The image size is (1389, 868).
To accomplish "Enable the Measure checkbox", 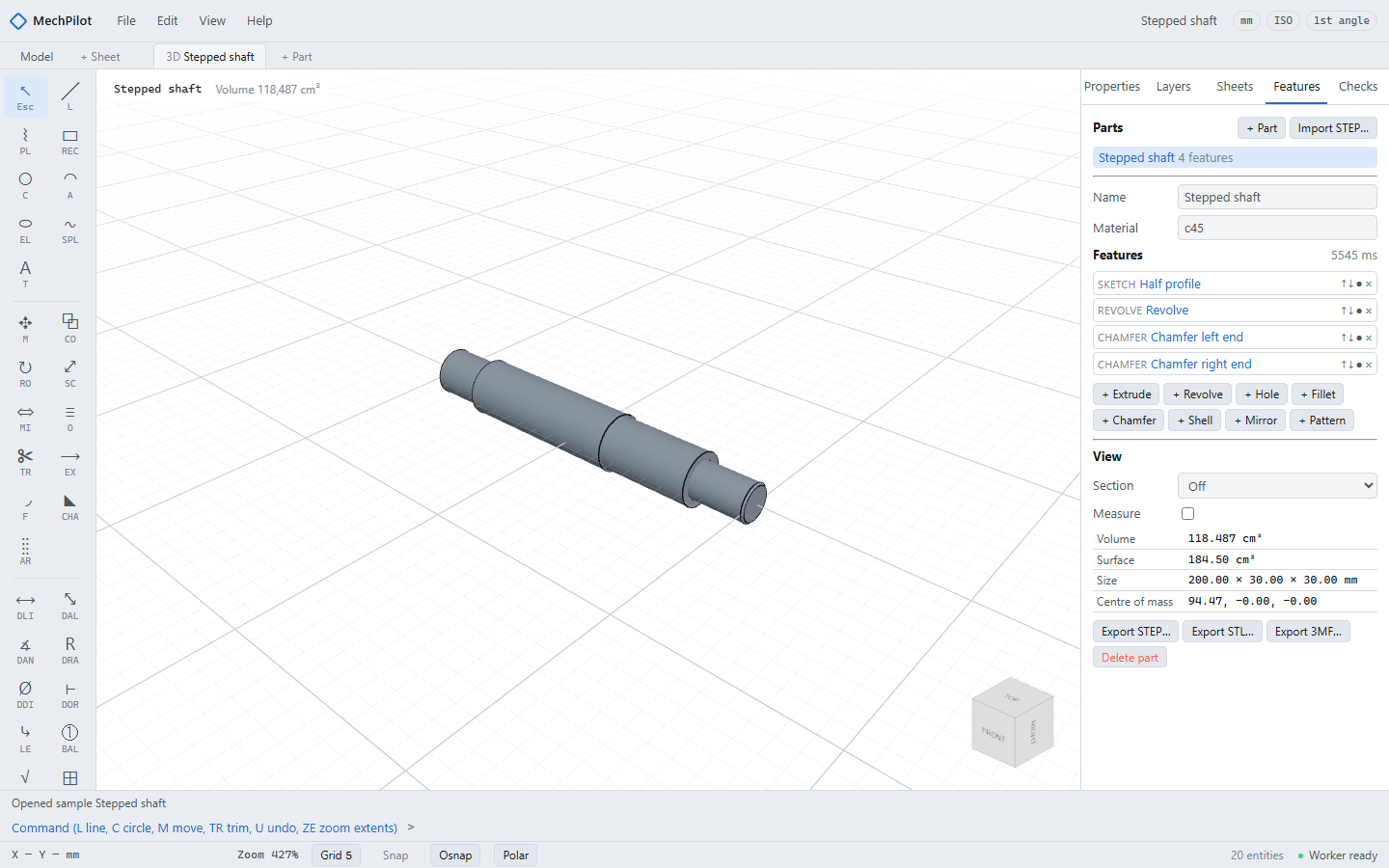I will pyautogui.click(x=1187, y=514).
